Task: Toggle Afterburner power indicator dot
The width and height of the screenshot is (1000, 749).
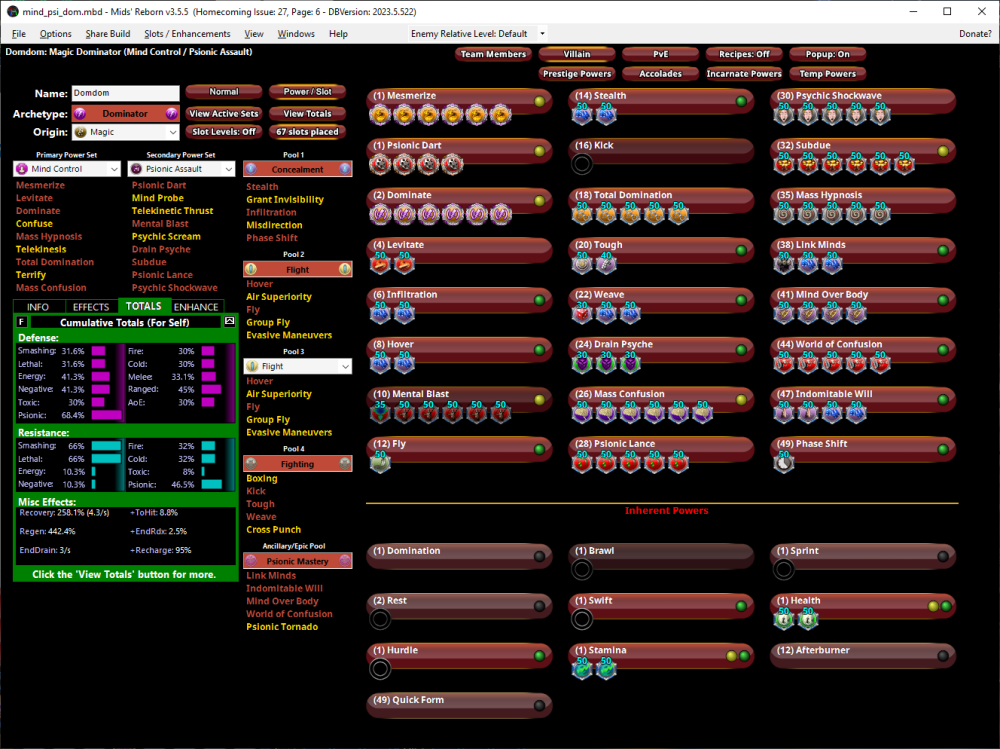Action: point(943,656)
